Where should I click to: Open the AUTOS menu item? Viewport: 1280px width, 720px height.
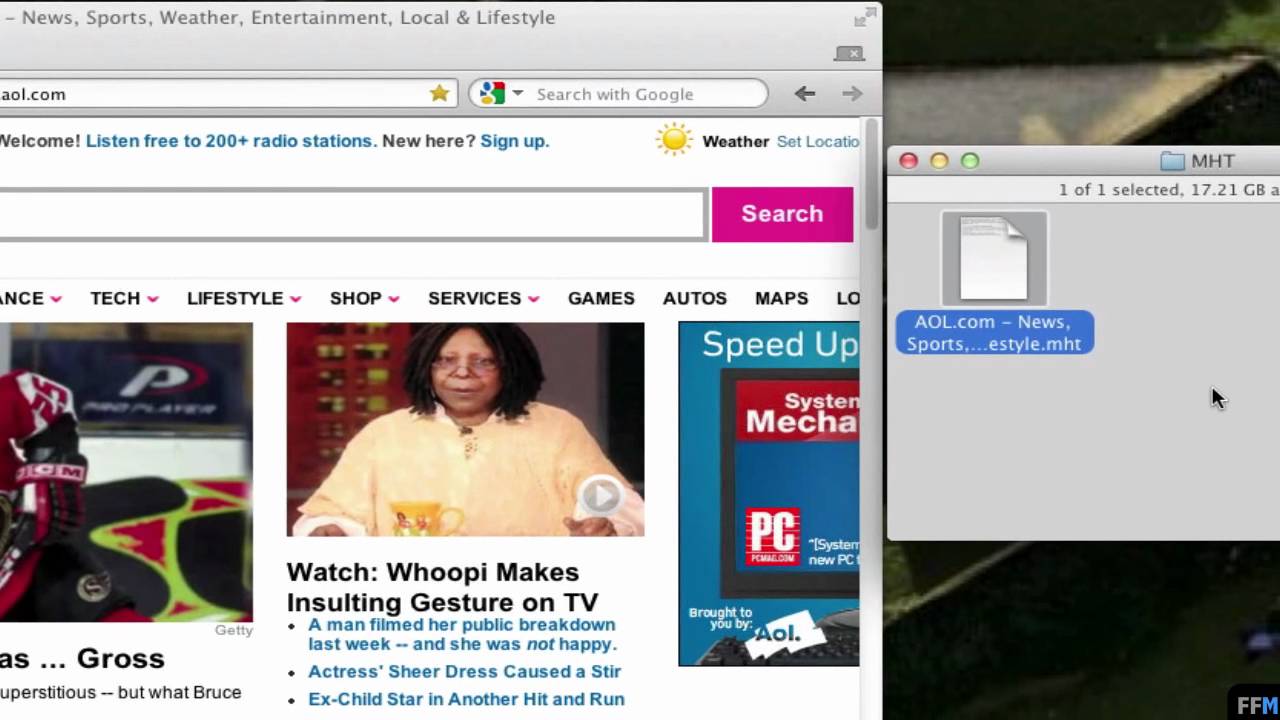pos(695,298)
